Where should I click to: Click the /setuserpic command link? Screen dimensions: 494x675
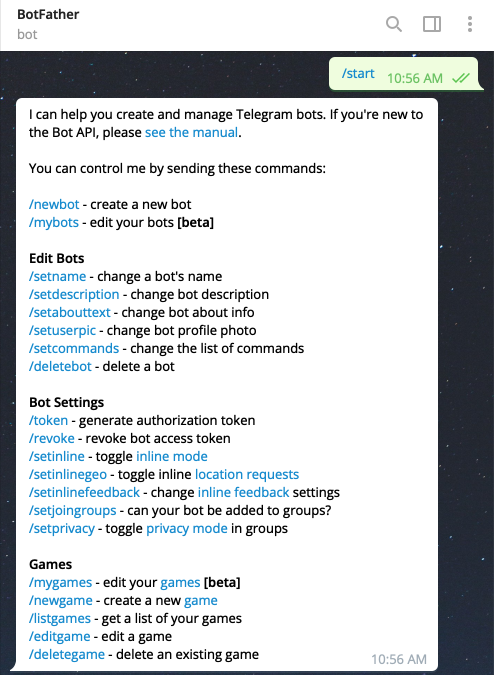pos(62,330)
